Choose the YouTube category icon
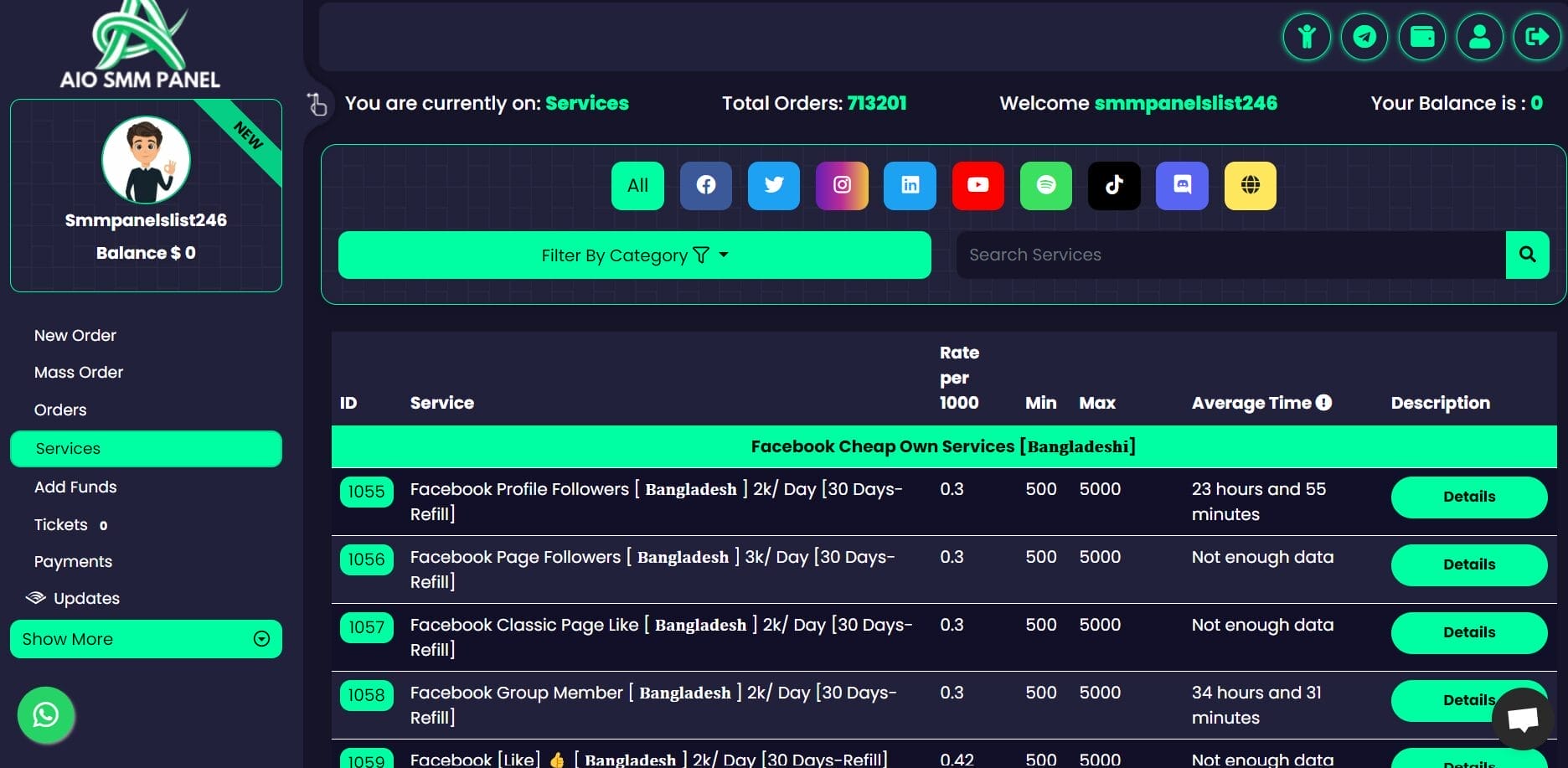The width and height of the screenshot is (1568, 768). click(x=977, y=185)
